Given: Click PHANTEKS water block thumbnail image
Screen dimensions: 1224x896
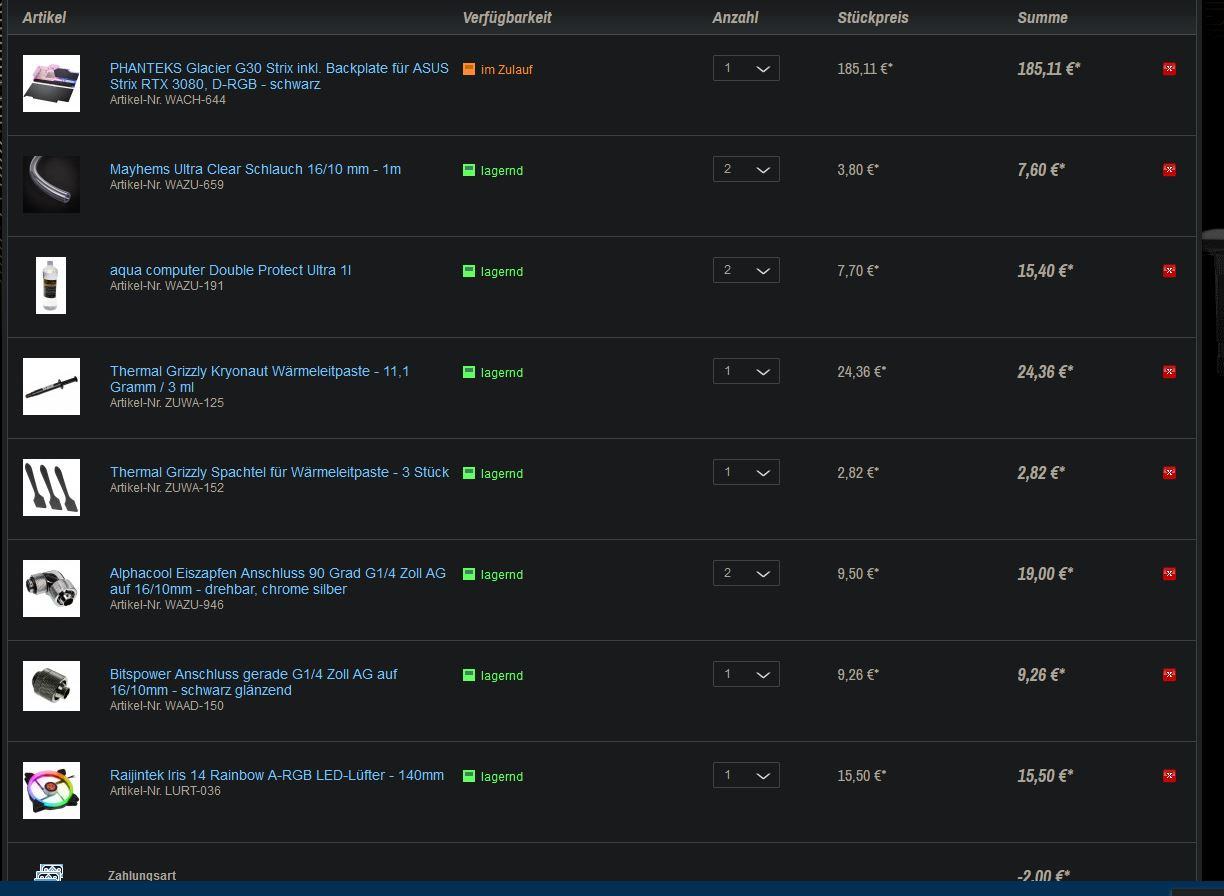Looking at the screenshot, I should point(51,83).
